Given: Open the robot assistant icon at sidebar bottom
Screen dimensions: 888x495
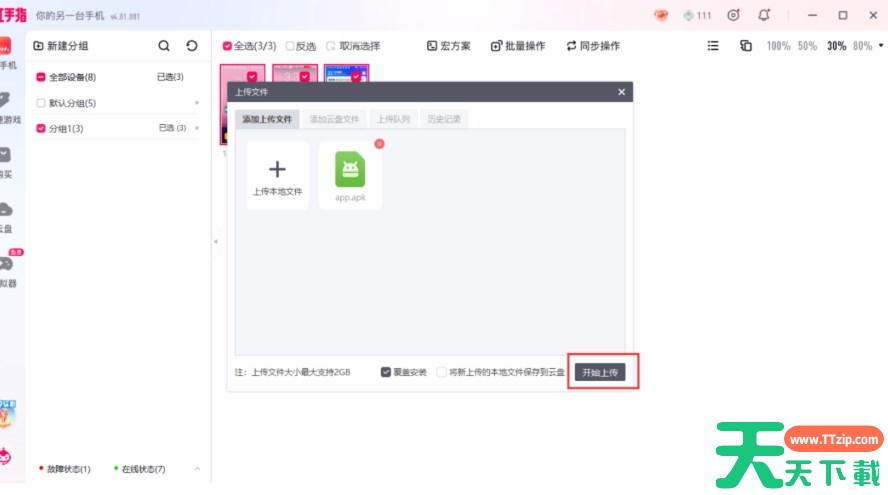Looking at the screenshot, I should [5, 455].
